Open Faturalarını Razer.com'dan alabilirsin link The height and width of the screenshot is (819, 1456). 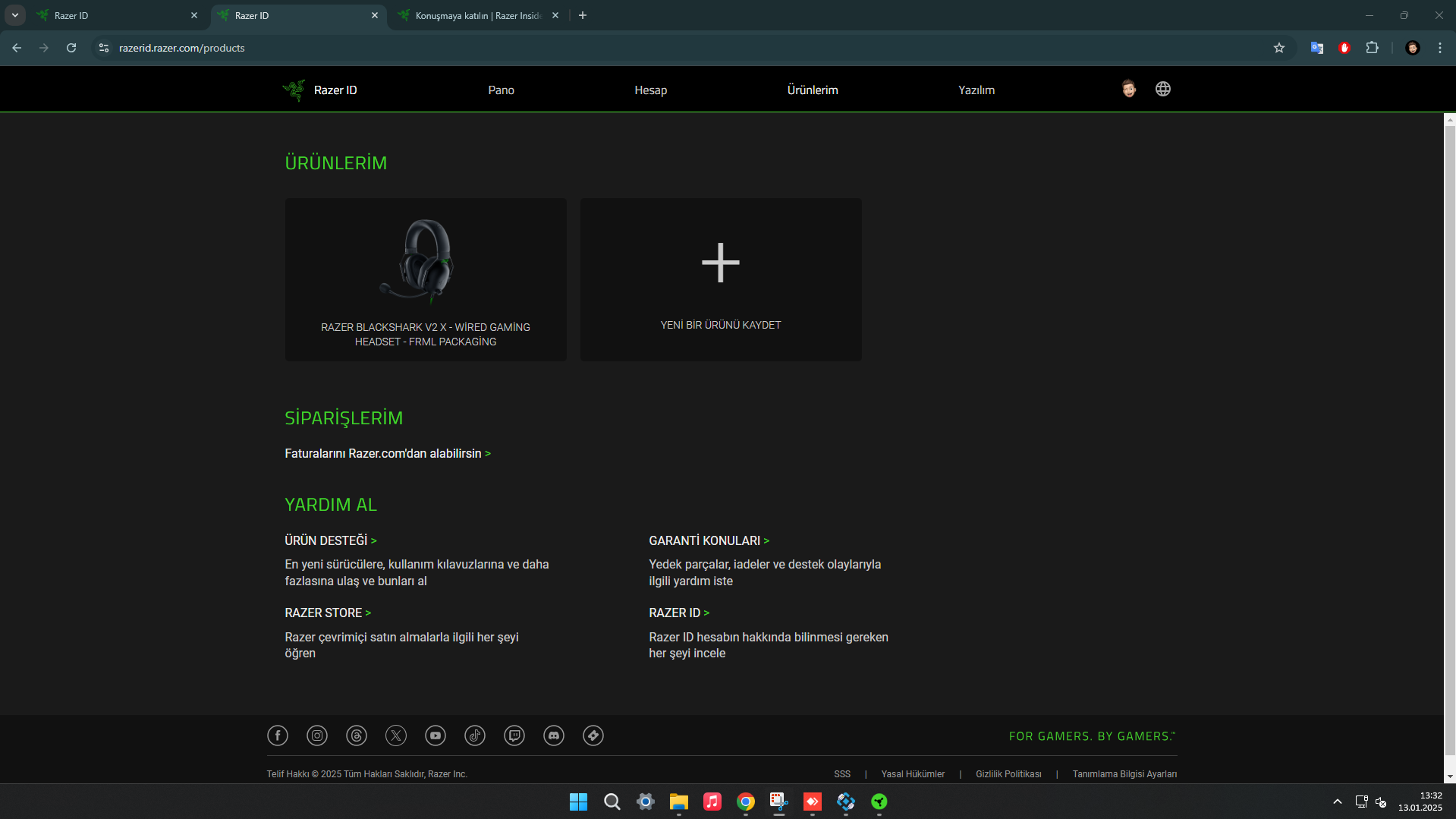(388, 453)
